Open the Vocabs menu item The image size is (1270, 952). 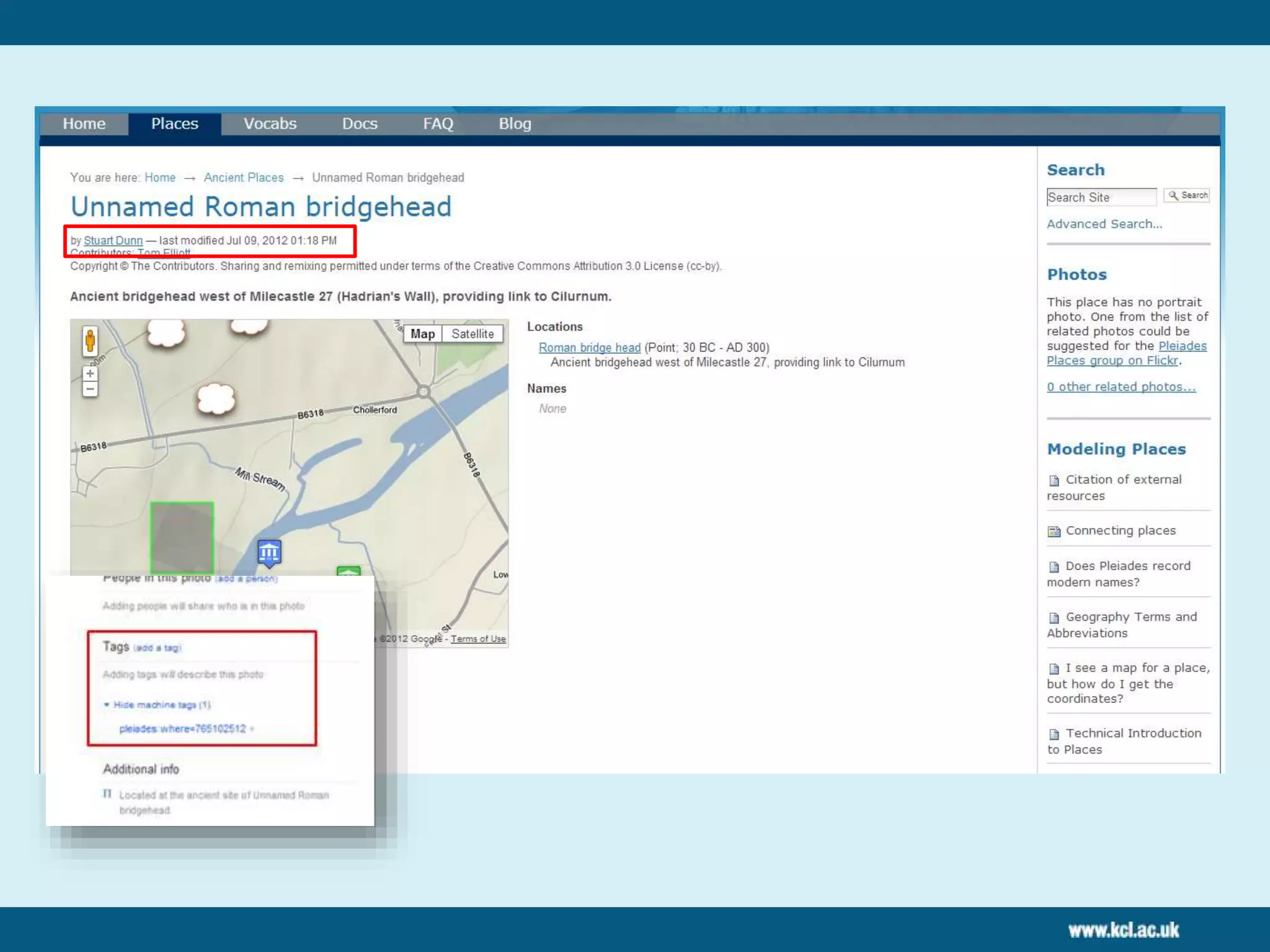pos(270,124)
